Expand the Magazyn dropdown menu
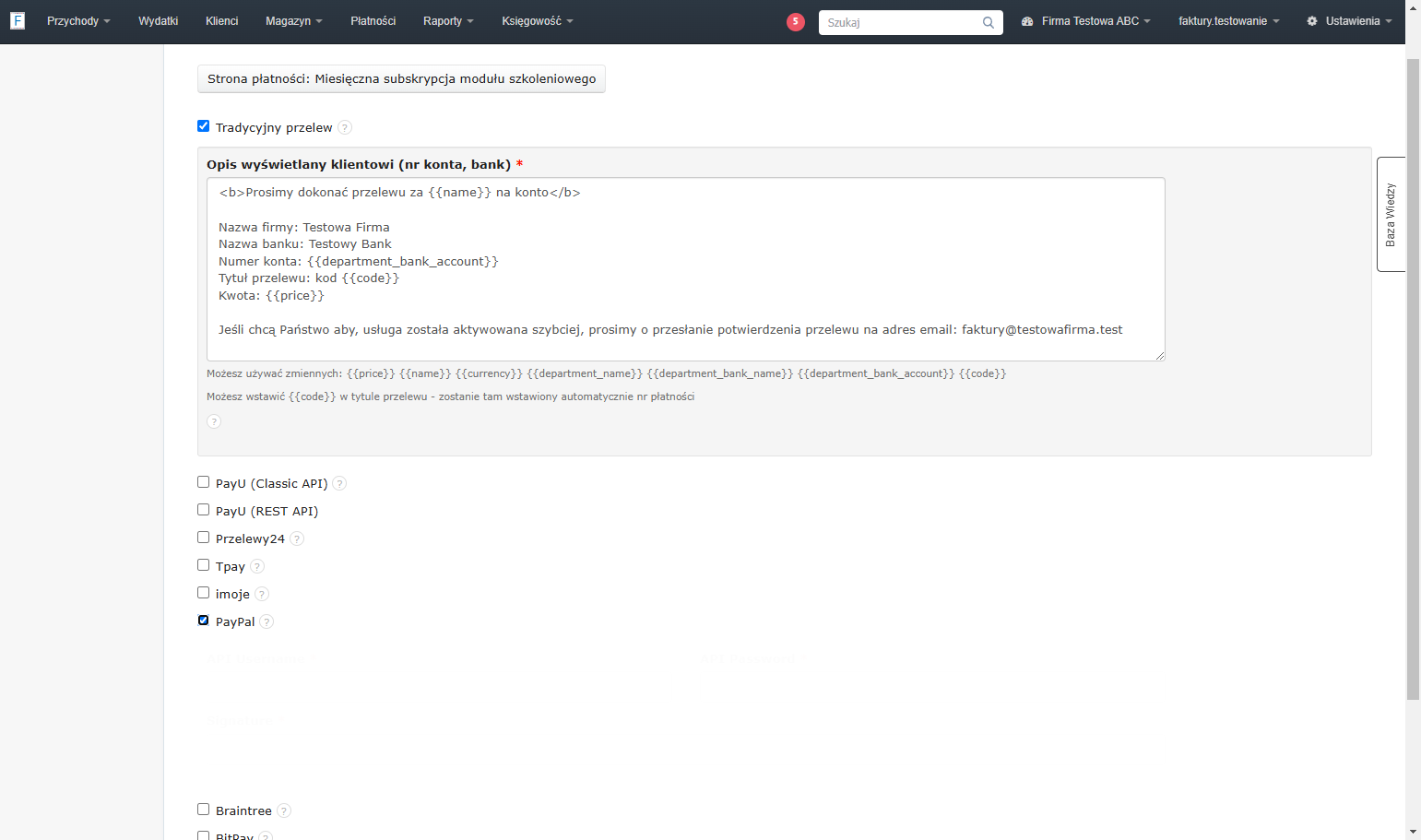1421x840 pixels. click(293, 21)
